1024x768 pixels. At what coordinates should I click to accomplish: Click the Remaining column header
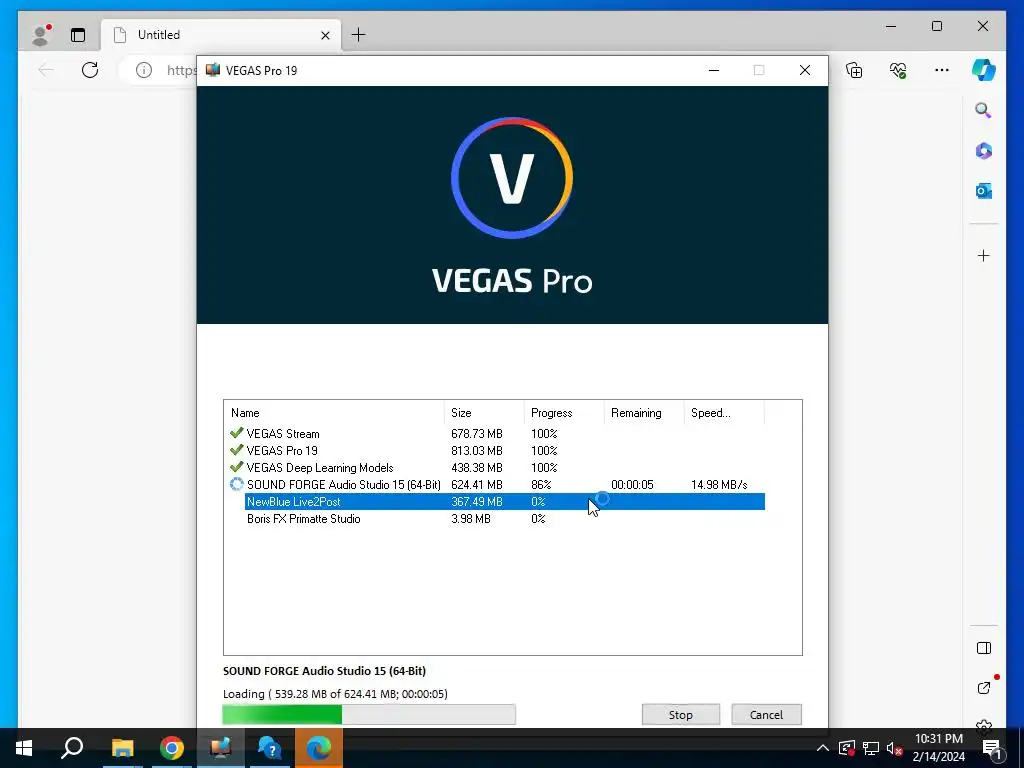644,413
